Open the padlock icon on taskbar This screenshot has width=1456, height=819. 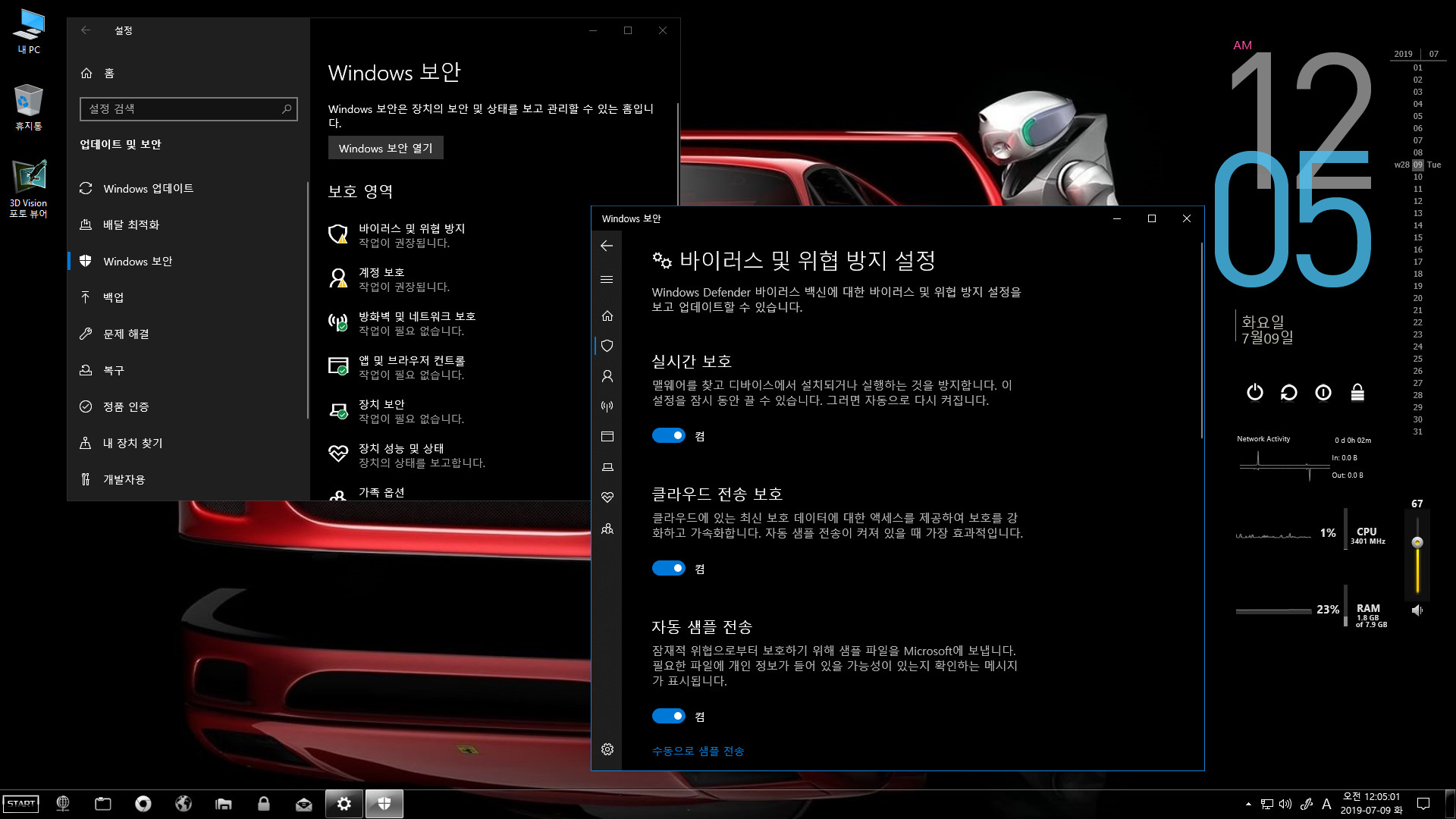(264, 804)
